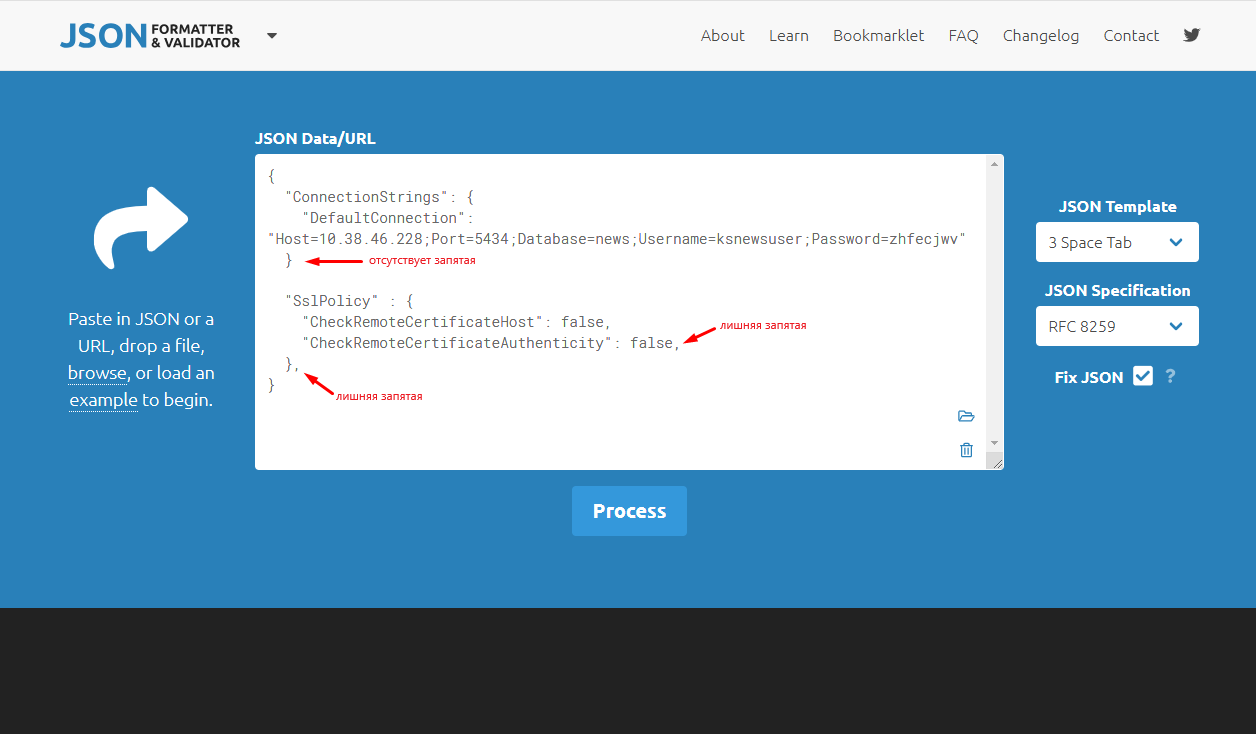Go to the Learn menu item

[x=788, y=35]
